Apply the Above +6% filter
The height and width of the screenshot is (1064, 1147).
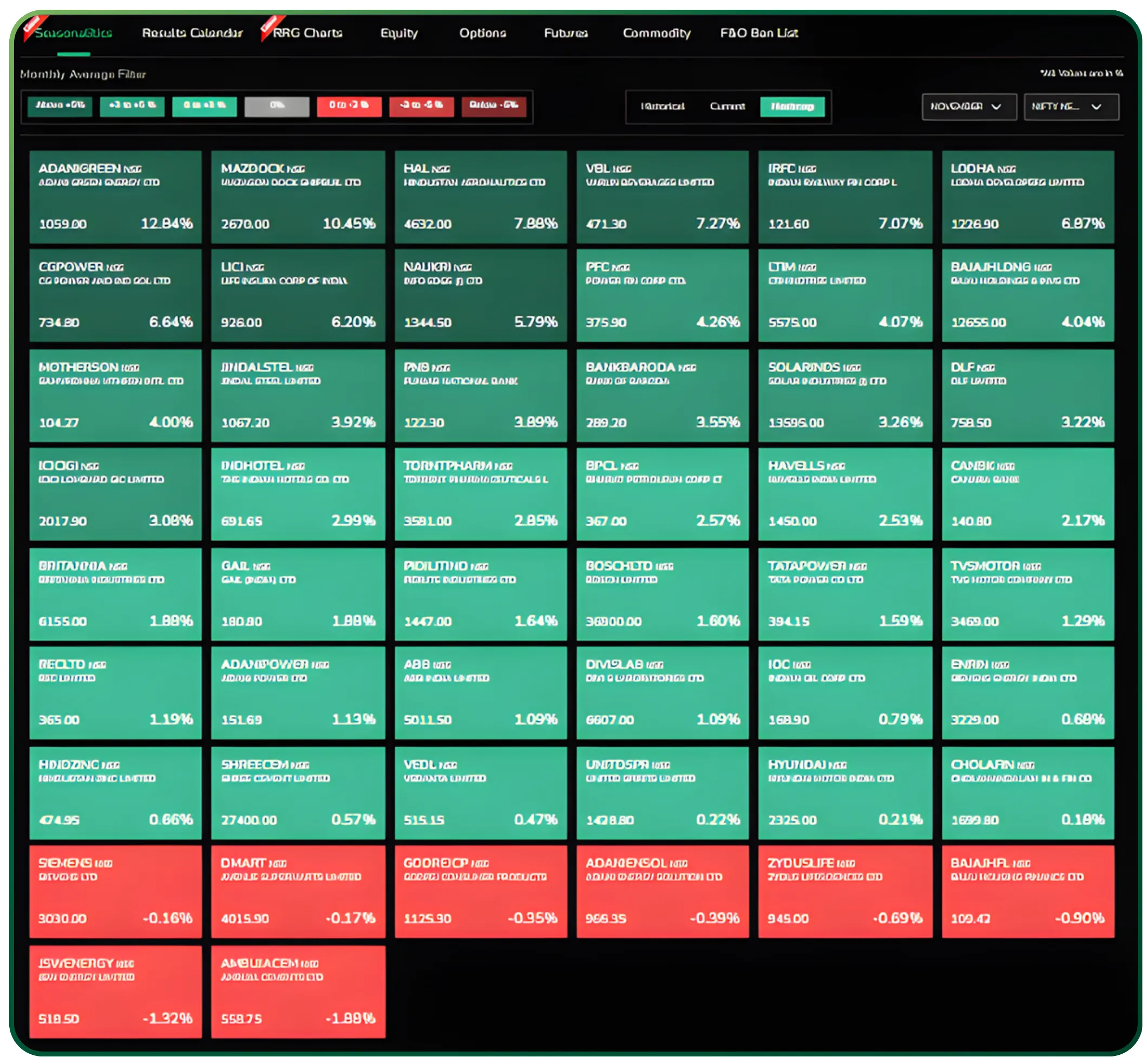[58, 106]
